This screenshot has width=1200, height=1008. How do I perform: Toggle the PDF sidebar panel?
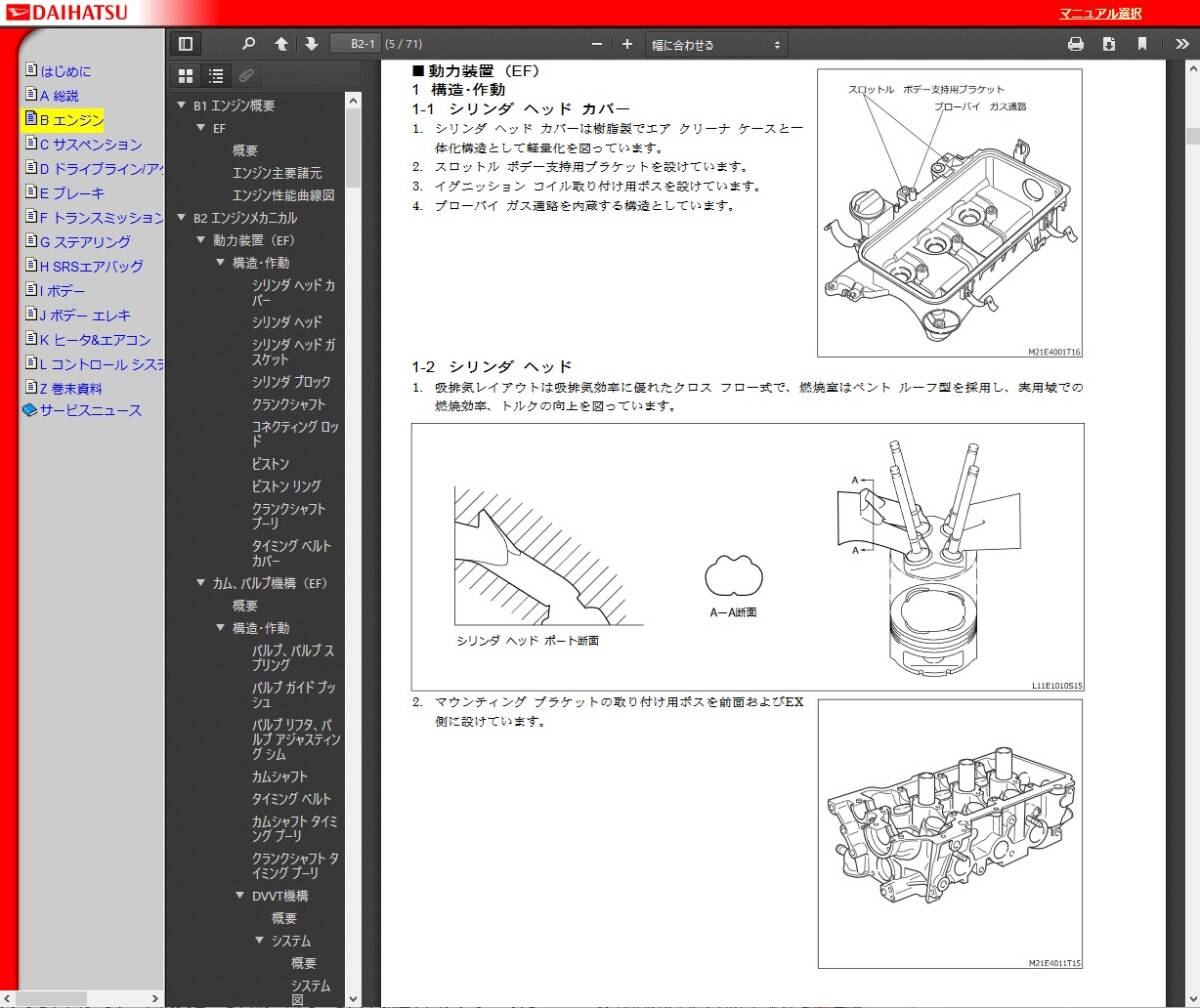185,44
